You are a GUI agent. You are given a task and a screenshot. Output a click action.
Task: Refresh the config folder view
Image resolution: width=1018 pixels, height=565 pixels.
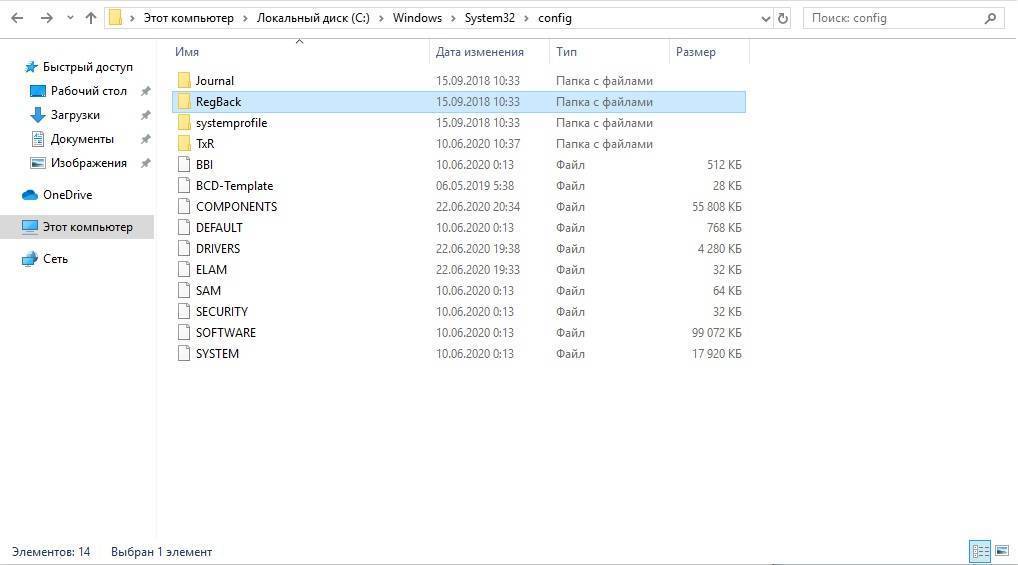coord(783,18)
